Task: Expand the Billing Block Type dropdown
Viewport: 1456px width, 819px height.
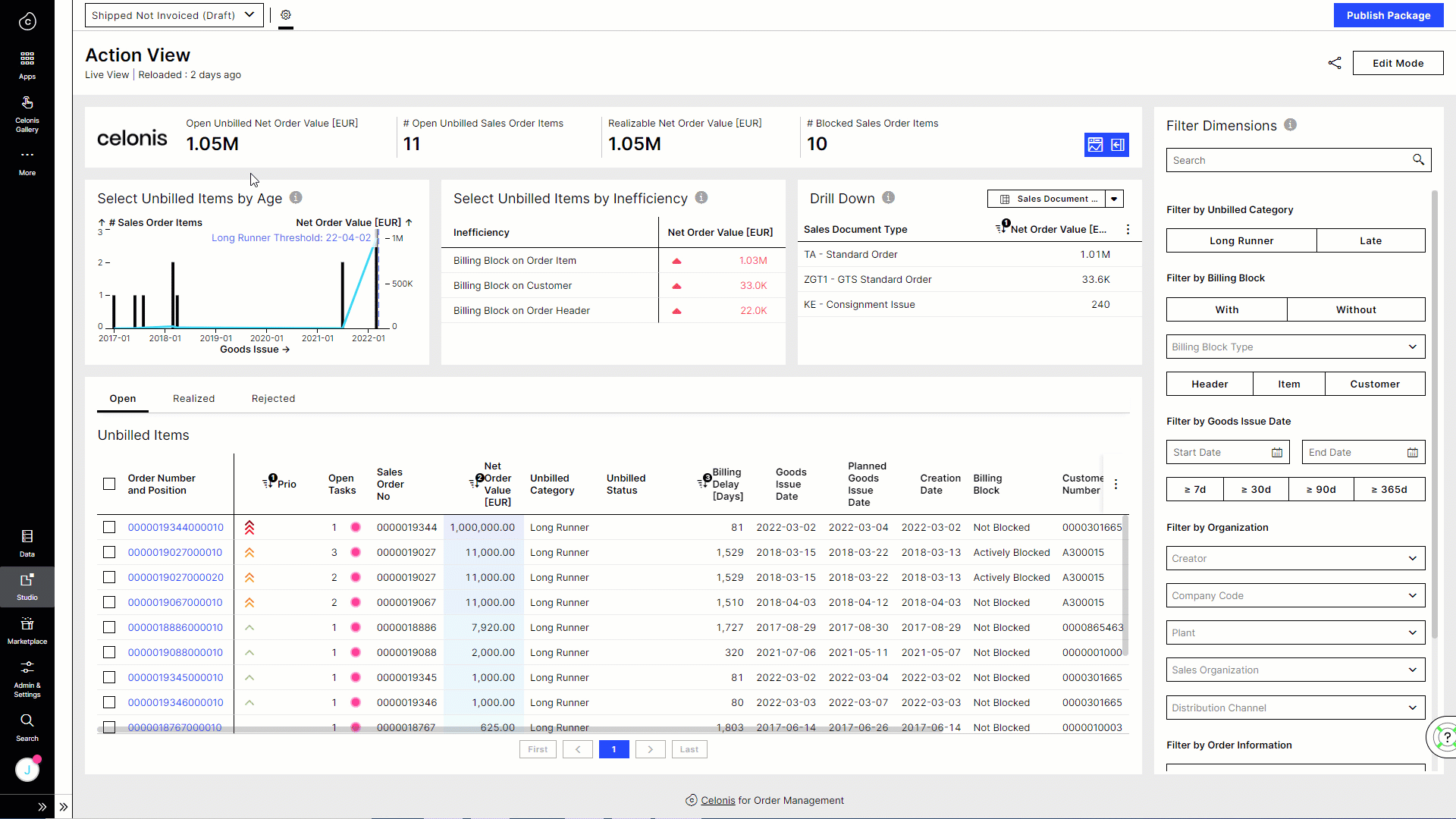Action: [x=1294, y=347]
